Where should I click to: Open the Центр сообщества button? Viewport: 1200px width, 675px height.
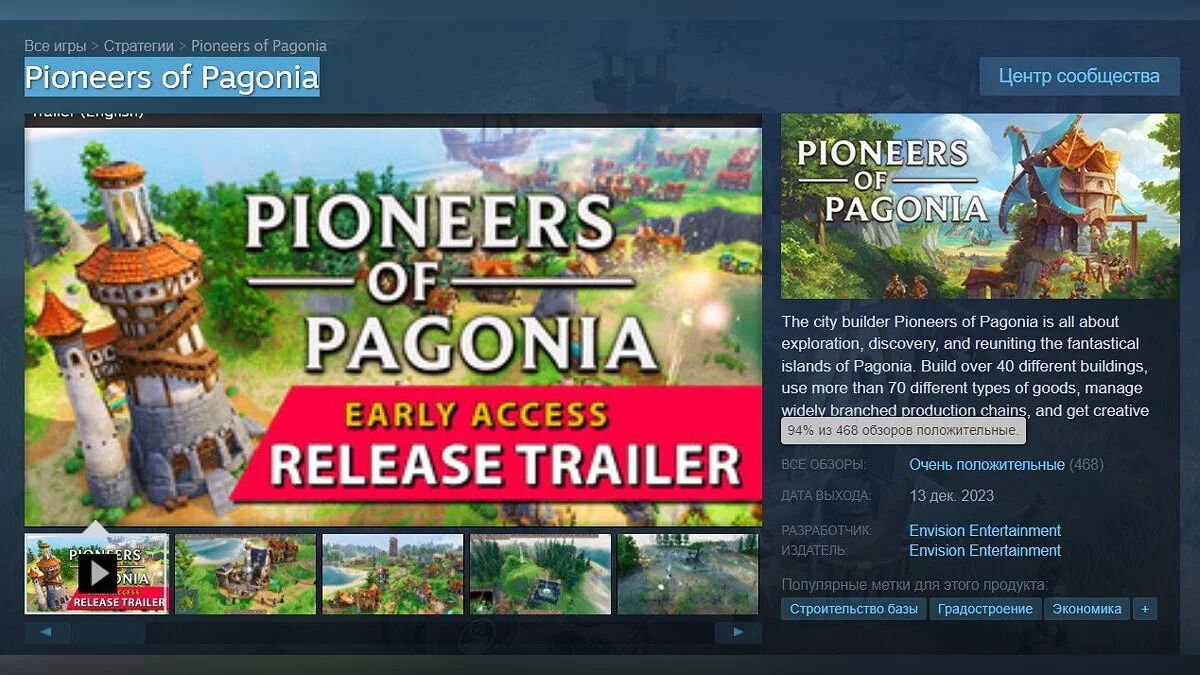[x=1079, y=76]
